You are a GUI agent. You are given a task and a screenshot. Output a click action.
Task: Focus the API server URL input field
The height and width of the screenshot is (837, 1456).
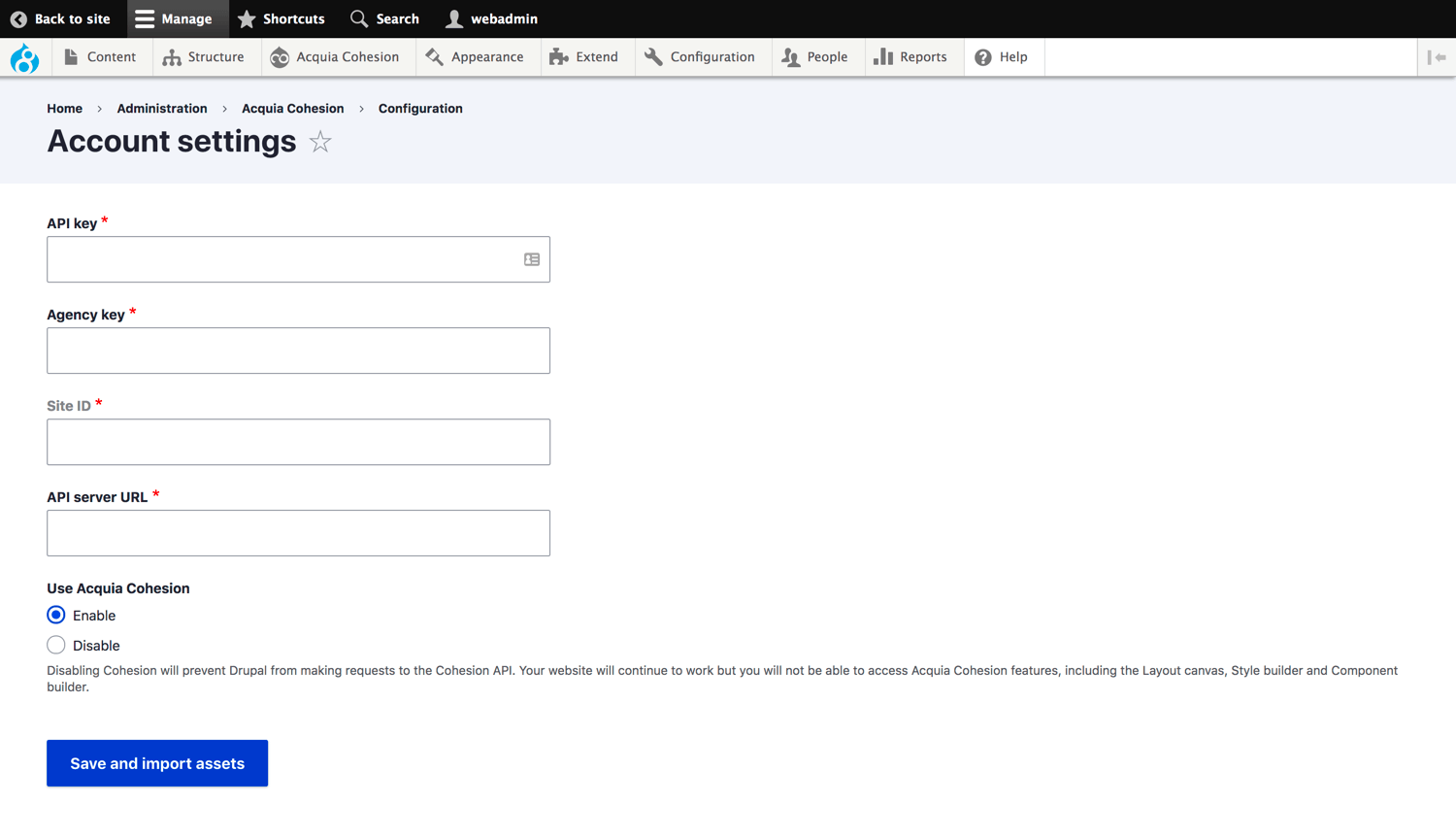[x=298, y=533]
